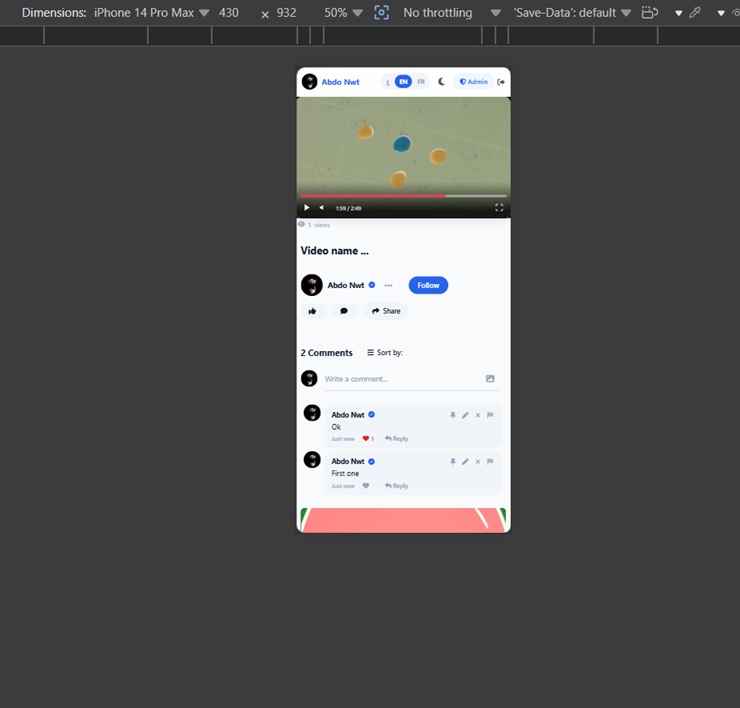Click the logout icon in the header

[x=501, y=82]
